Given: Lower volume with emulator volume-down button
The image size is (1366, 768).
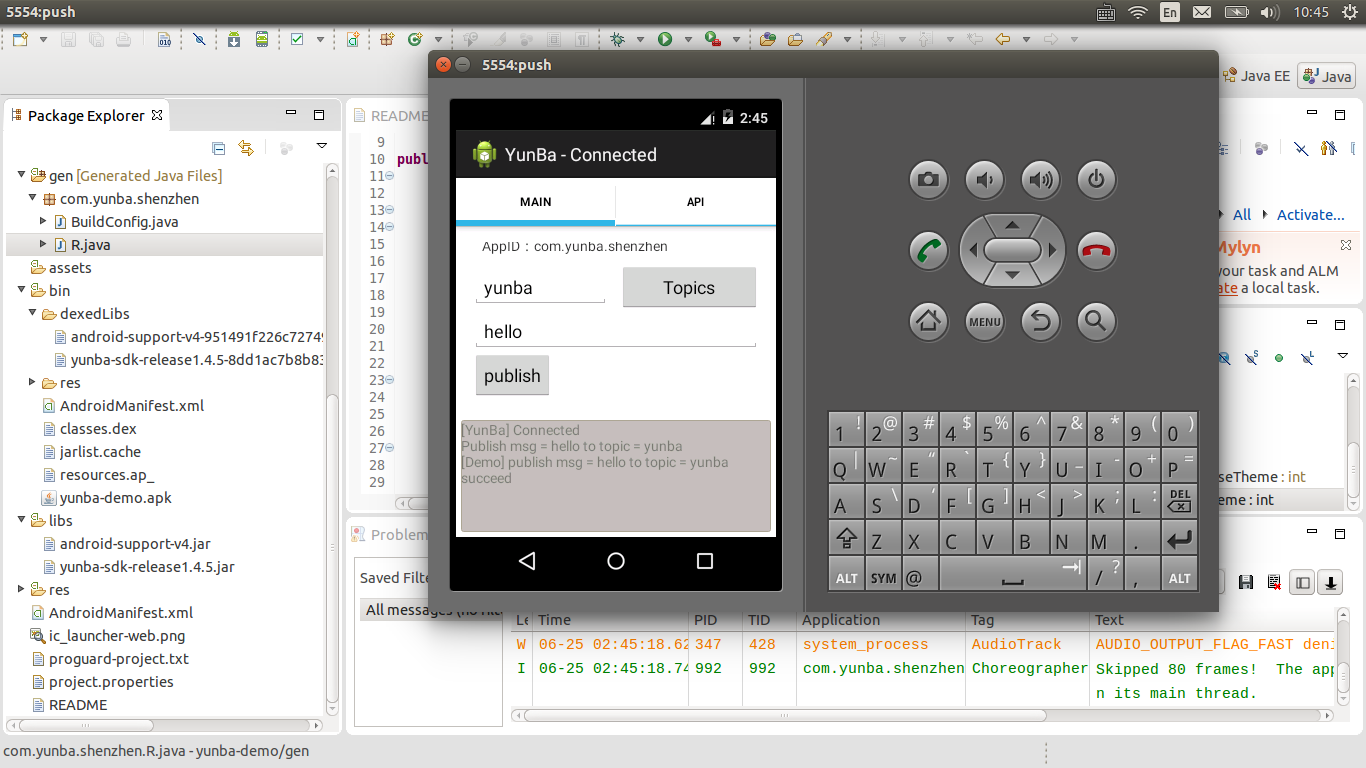Looking at the screenshot, I should (x=985, y=180).
